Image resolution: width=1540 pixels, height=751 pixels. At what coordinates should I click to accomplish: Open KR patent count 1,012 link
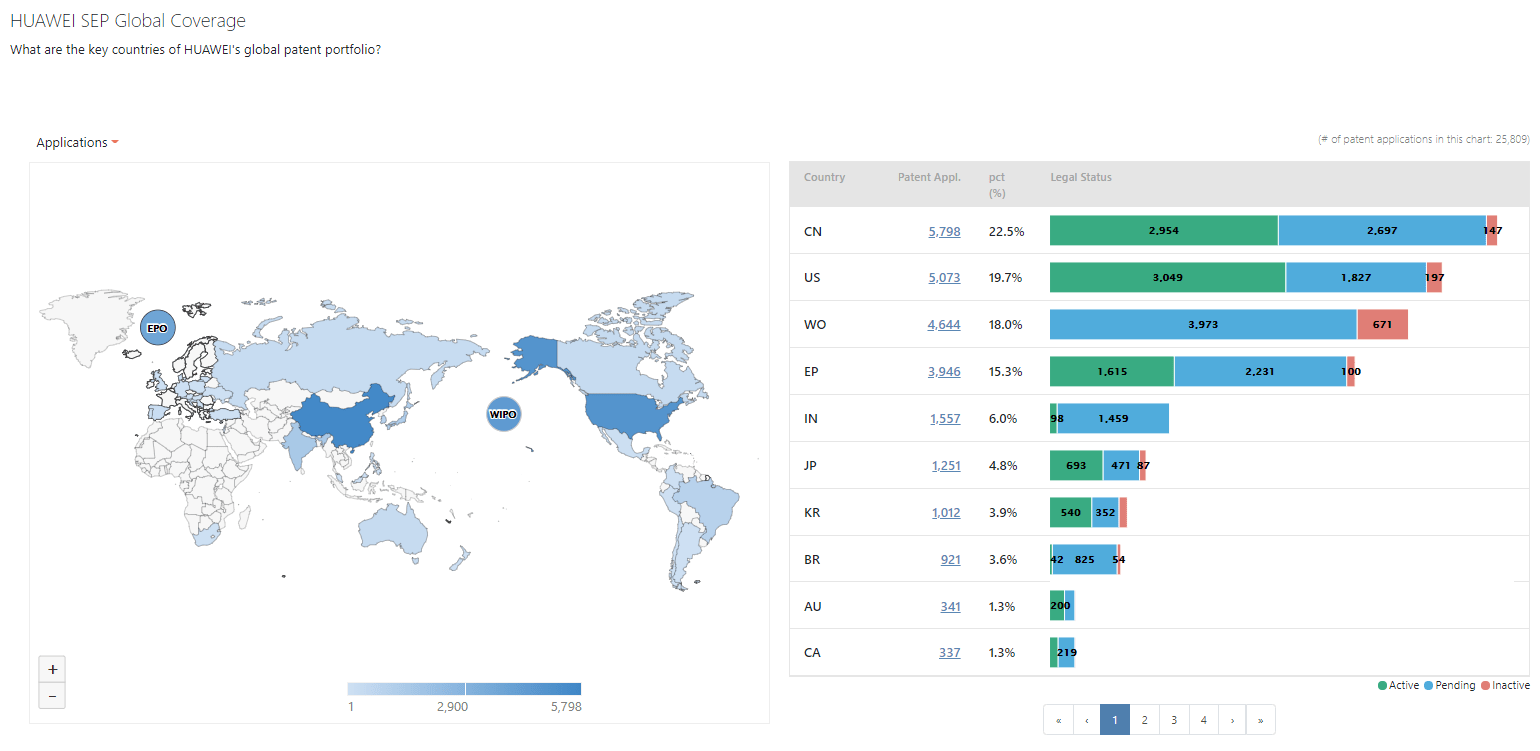click(946, 513)
